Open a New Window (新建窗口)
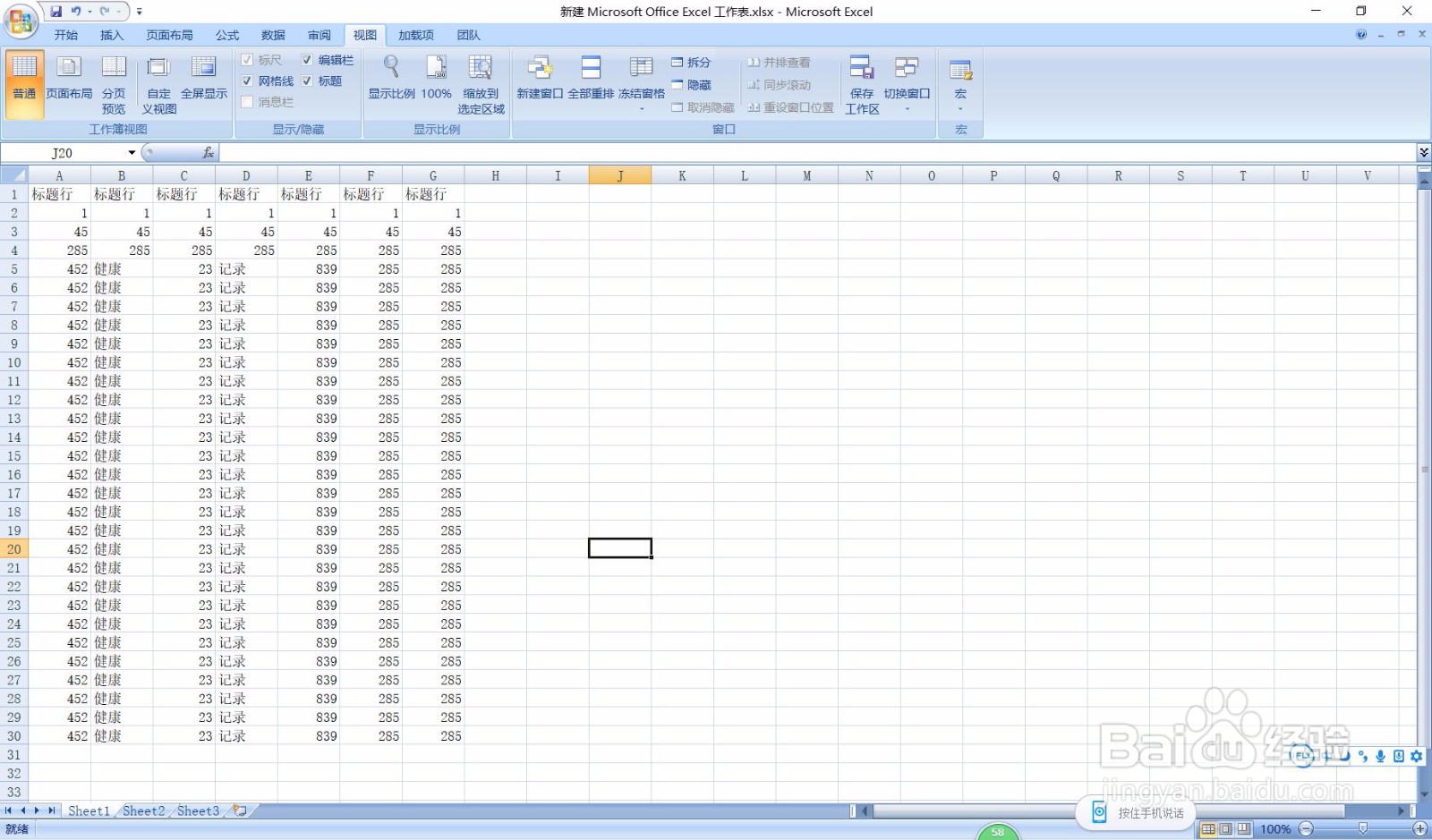The height and width of the screenshot is (840, 1432). point(540,78)
